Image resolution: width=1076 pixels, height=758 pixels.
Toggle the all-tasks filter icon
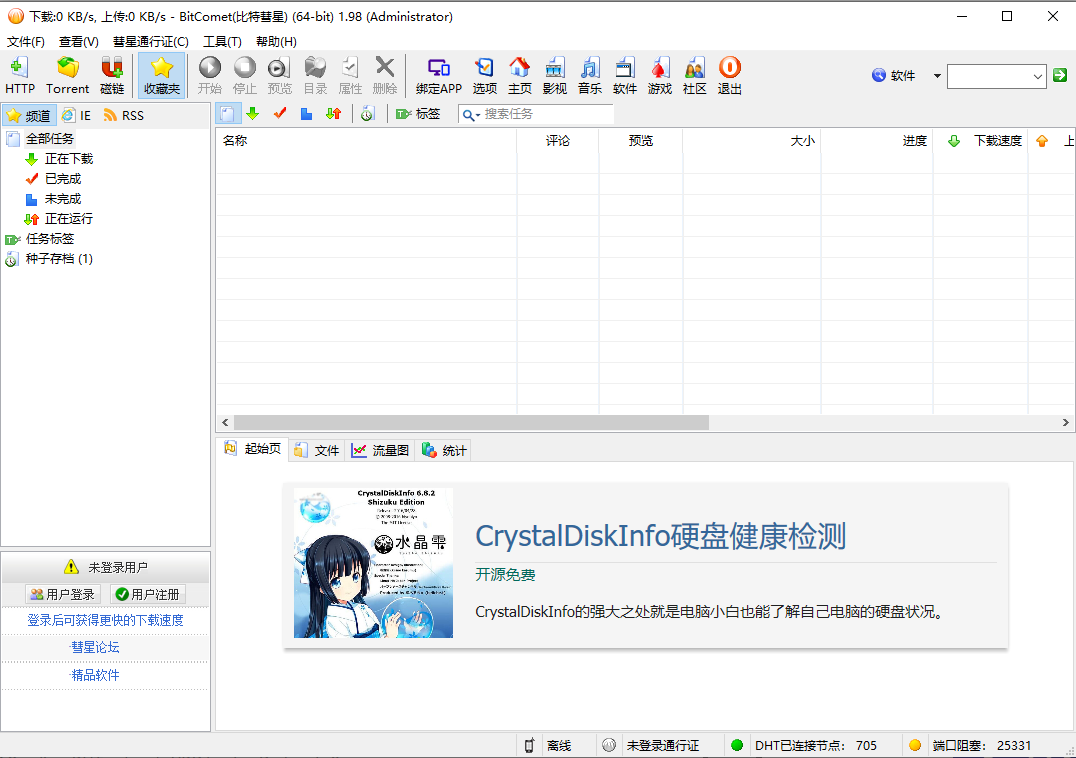pyautogui.click(x=228, y=114)
